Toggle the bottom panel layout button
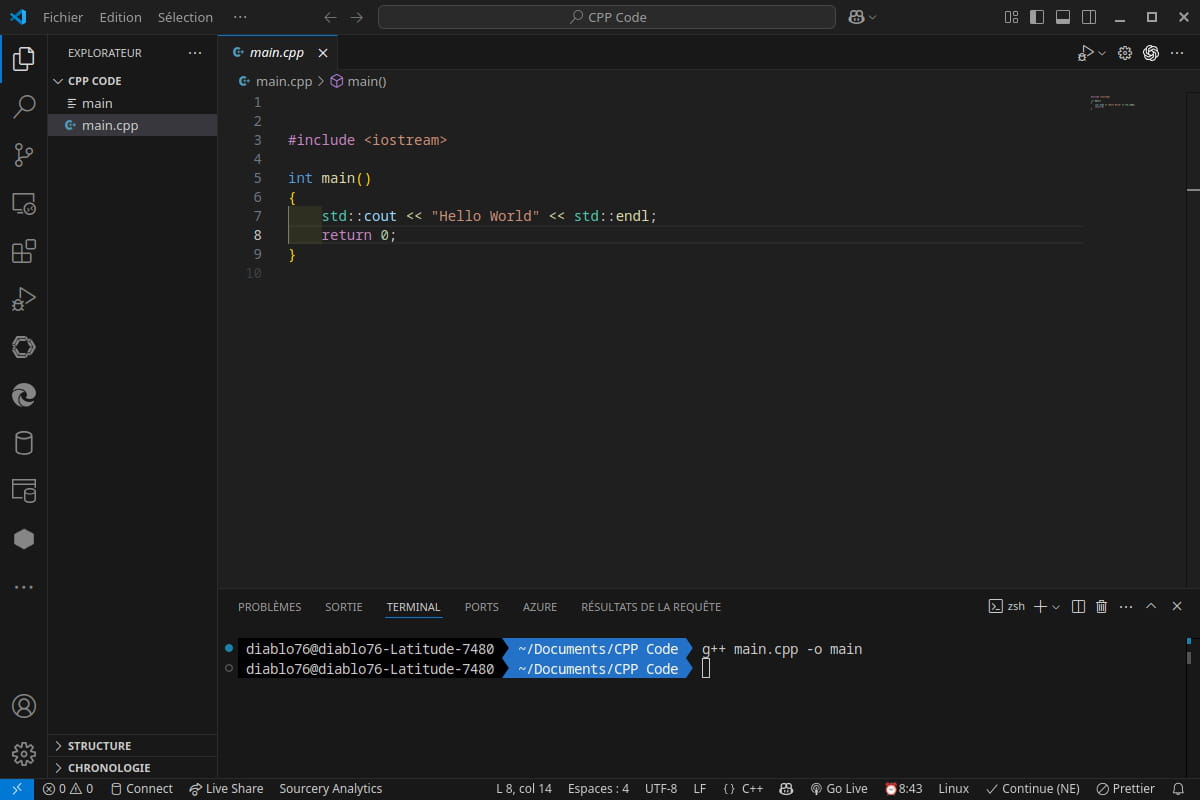The height and width of the screenshot is (800, 1200). point(1063,17)
